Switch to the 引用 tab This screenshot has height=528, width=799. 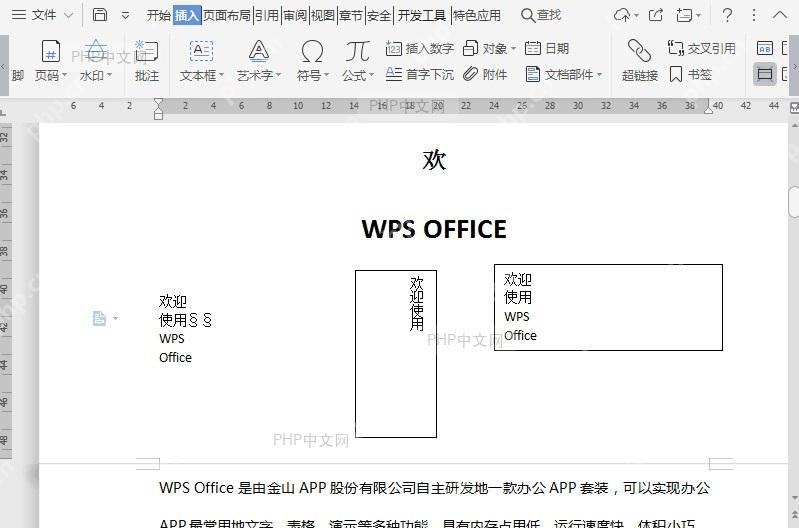click(267, 15)
